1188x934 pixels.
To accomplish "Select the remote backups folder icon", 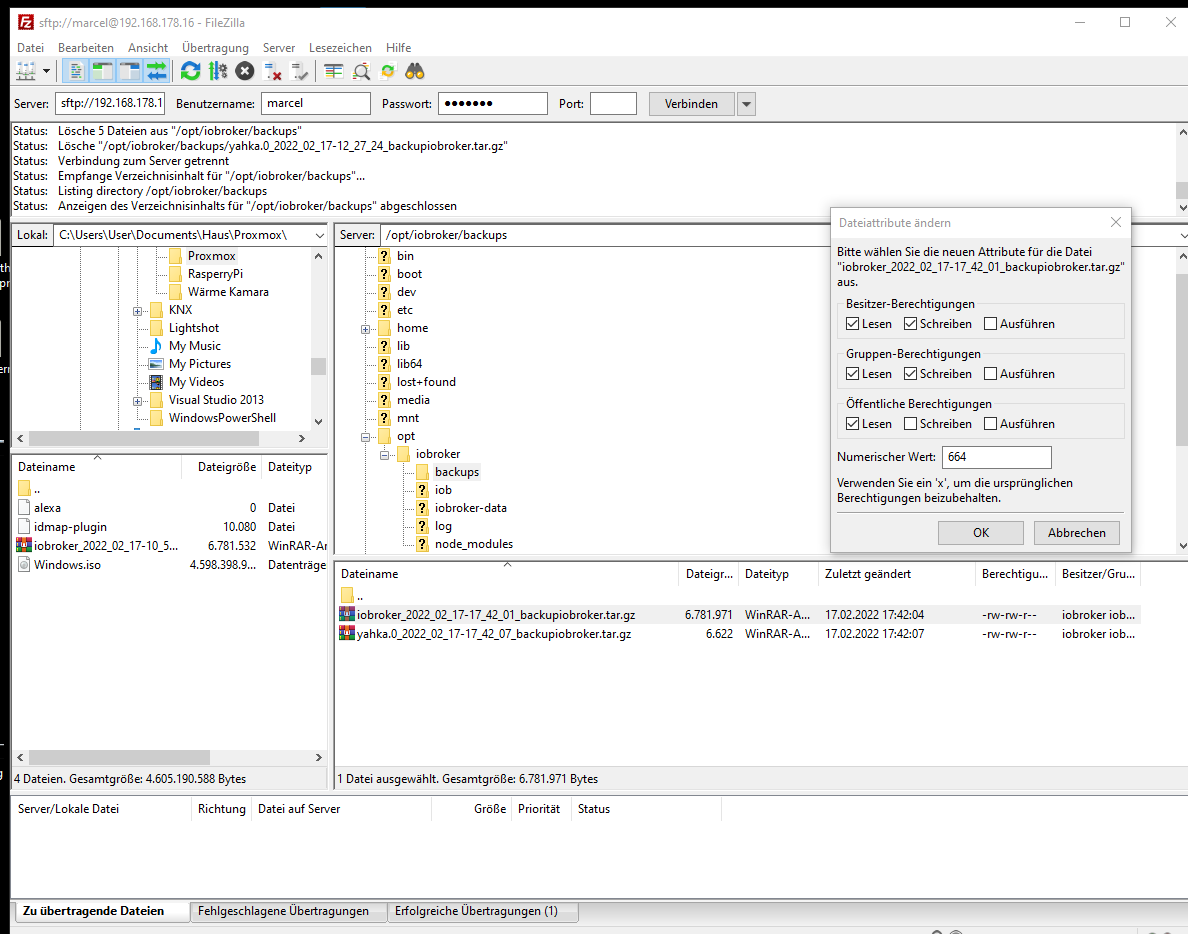I will pos(423,472).
